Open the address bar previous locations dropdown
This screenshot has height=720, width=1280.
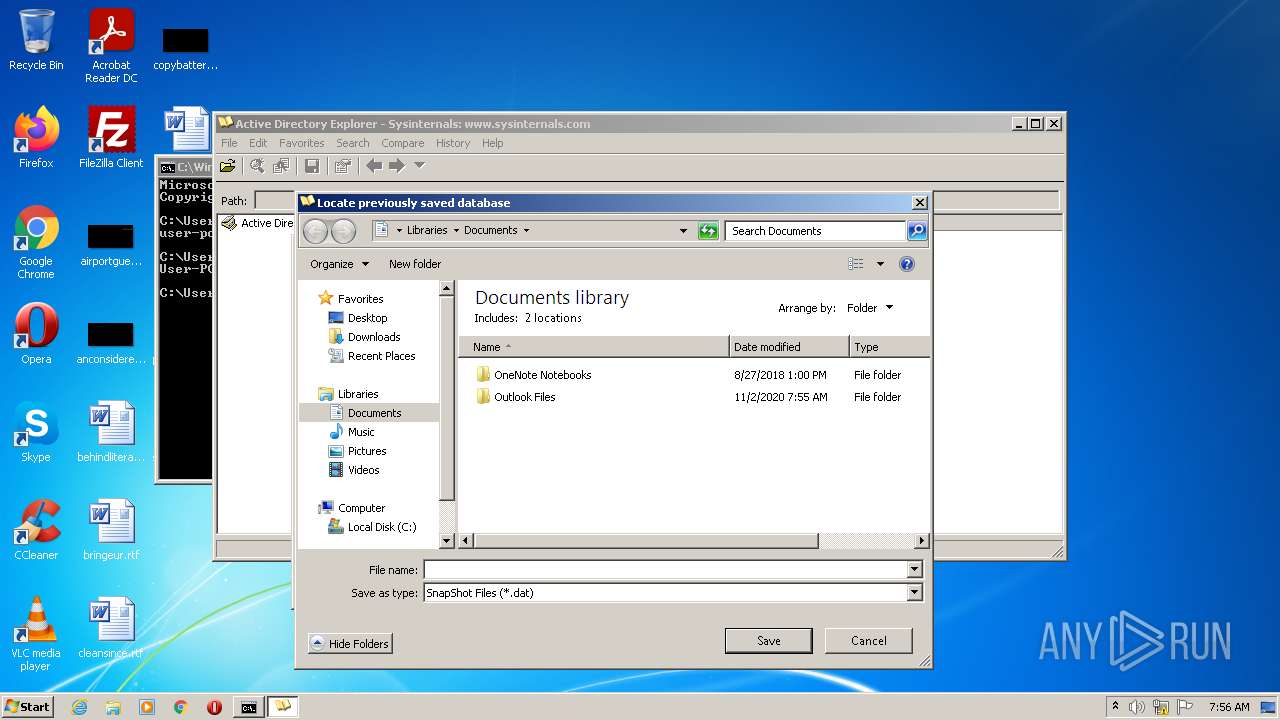pos(683,231)
